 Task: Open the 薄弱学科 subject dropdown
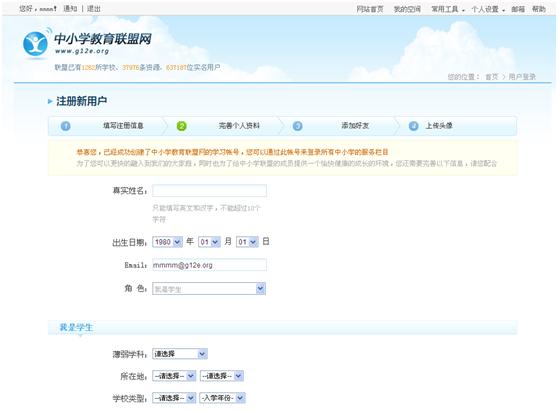(x=180, y=354)
